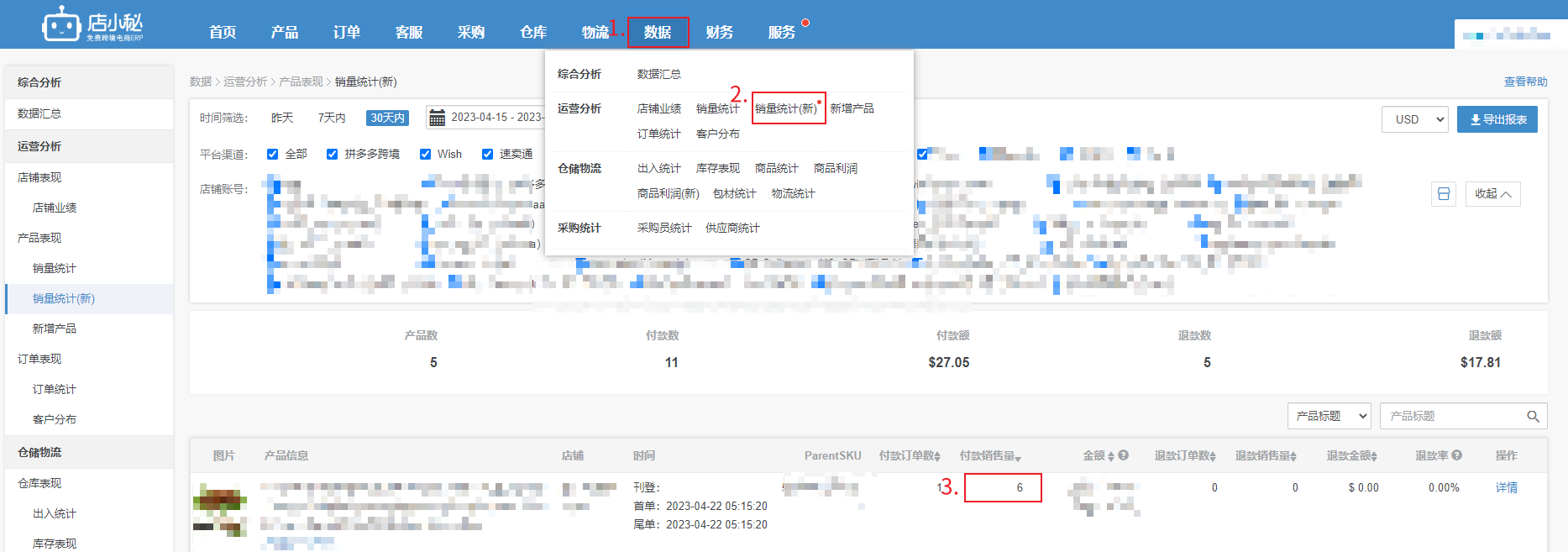Expand 仓库表现 in the left sidebar
Screen dimensions: 1568x552
click(x=39, y=483)
